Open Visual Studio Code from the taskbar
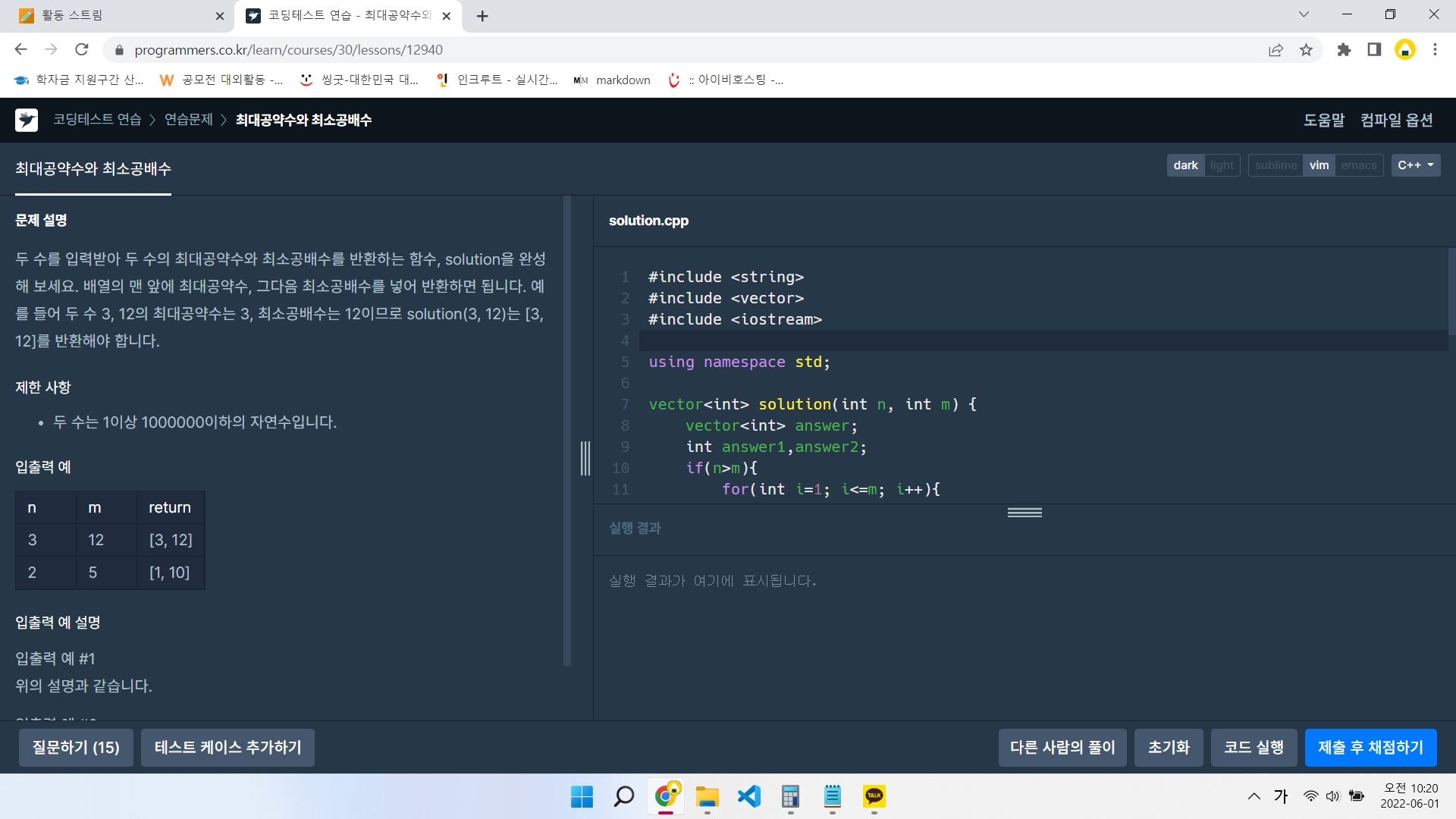 (748, 796)
